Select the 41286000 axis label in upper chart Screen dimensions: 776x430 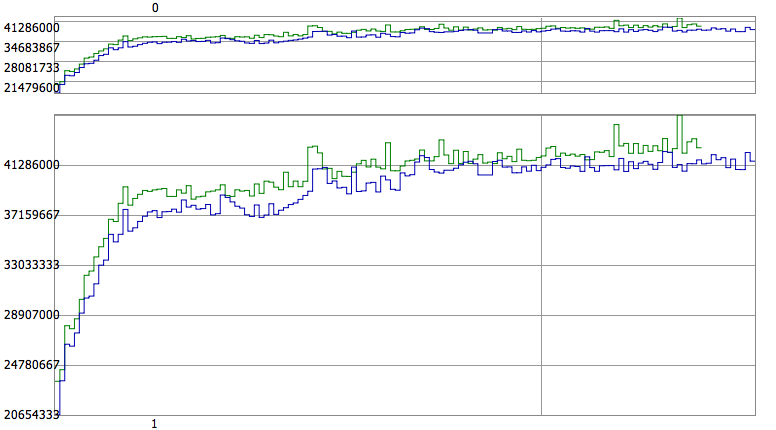[x=31, y=28]
